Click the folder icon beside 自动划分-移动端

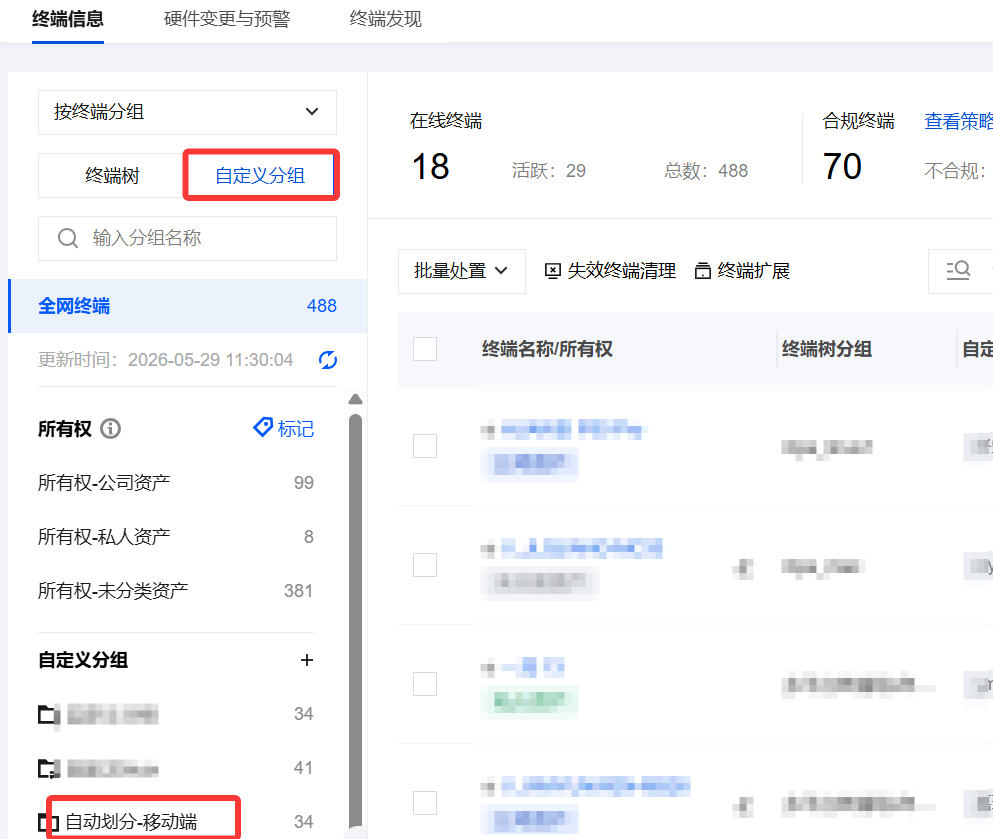[48, 822]
